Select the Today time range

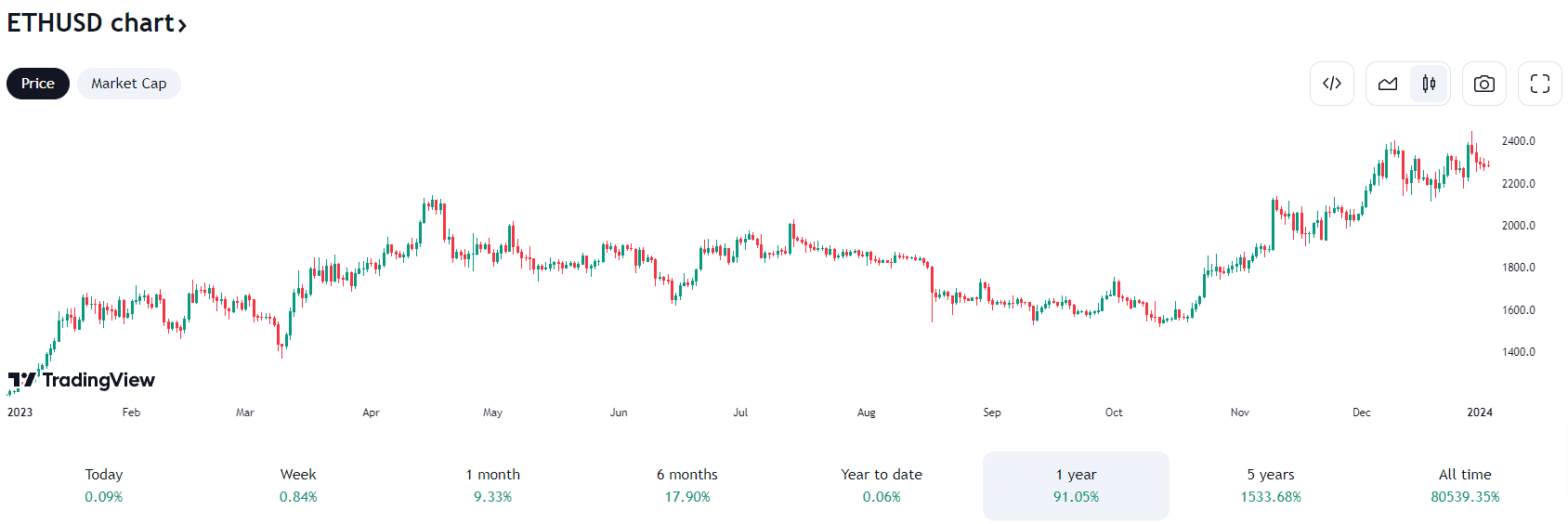[104, 485]
